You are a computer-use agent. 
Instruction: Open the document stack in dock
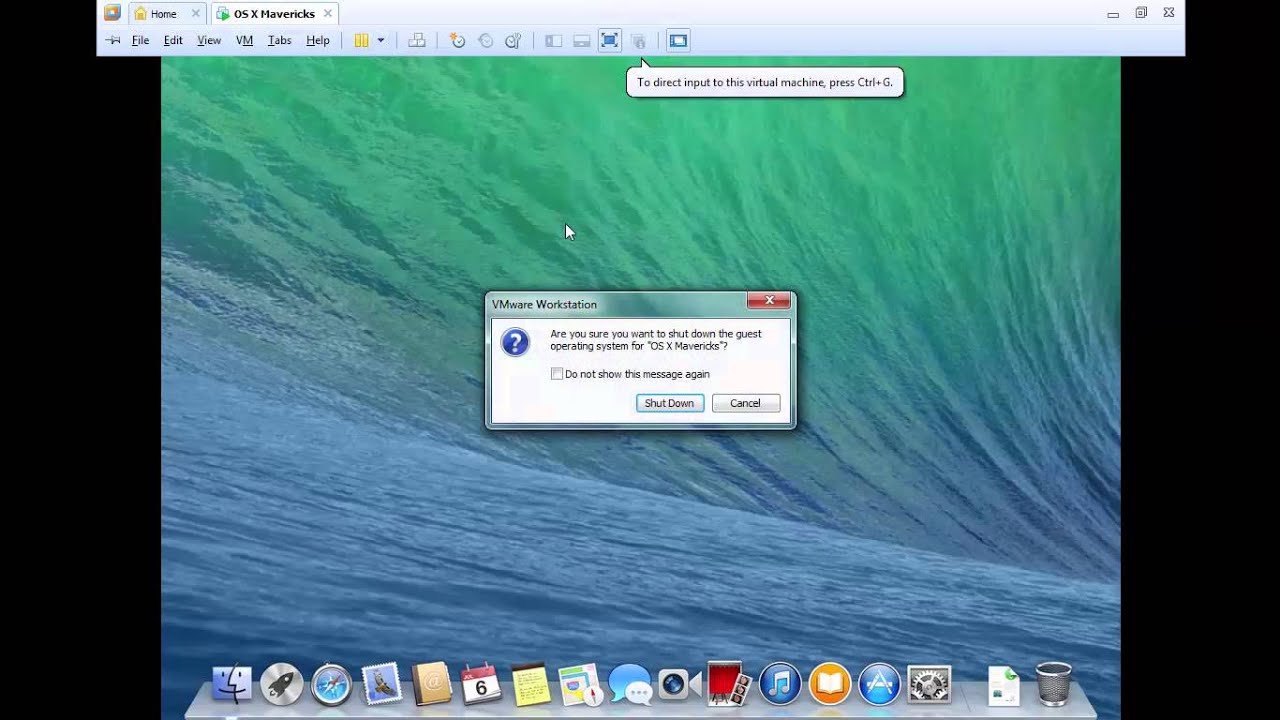point(1003,685)
